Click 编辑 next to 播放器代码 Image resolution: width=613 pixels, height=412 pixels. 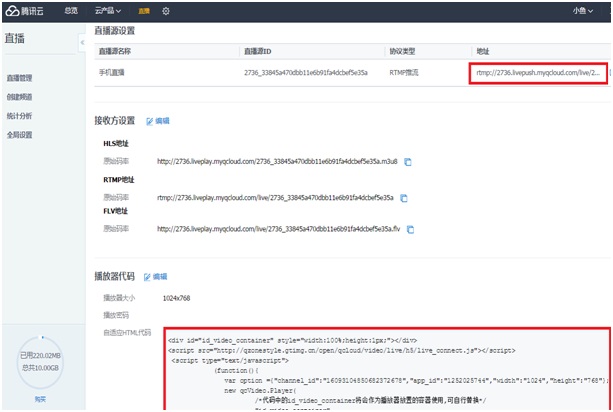pos(156,277)
